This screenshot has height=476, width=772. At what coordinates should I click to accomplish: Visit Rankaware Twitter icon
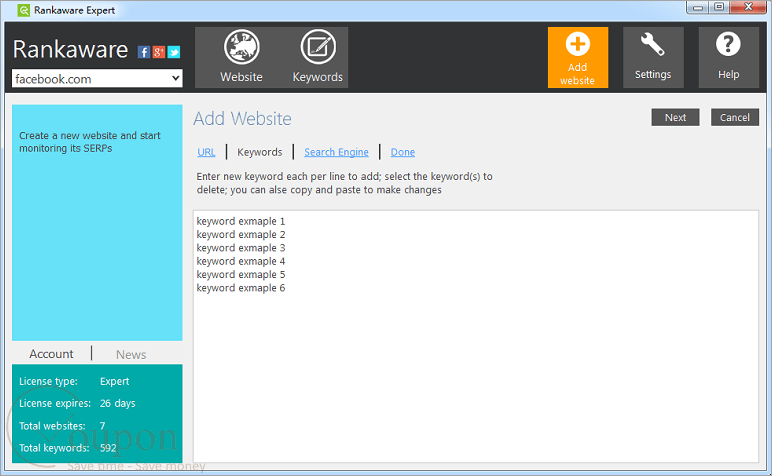[174, 52]
